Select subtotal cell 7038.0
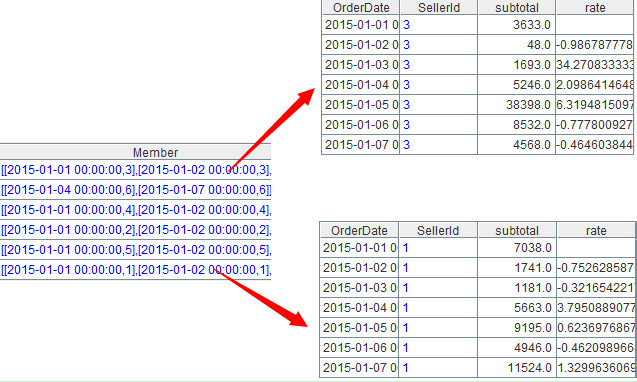The height and width of the screenshot is (382, 637). pyautogui.click(x=517, y=248)
